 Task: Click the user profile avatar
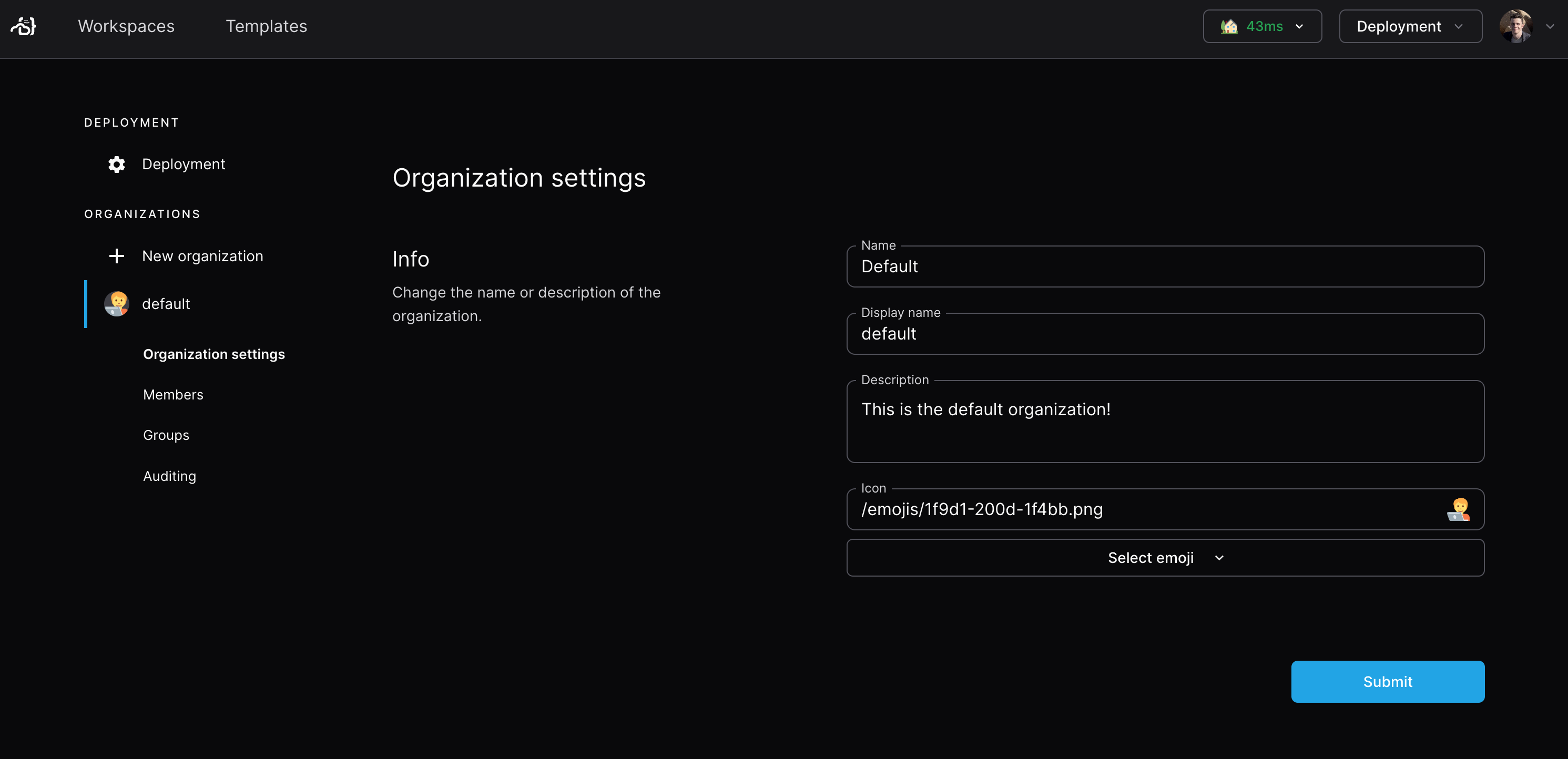click(1515, 26)
